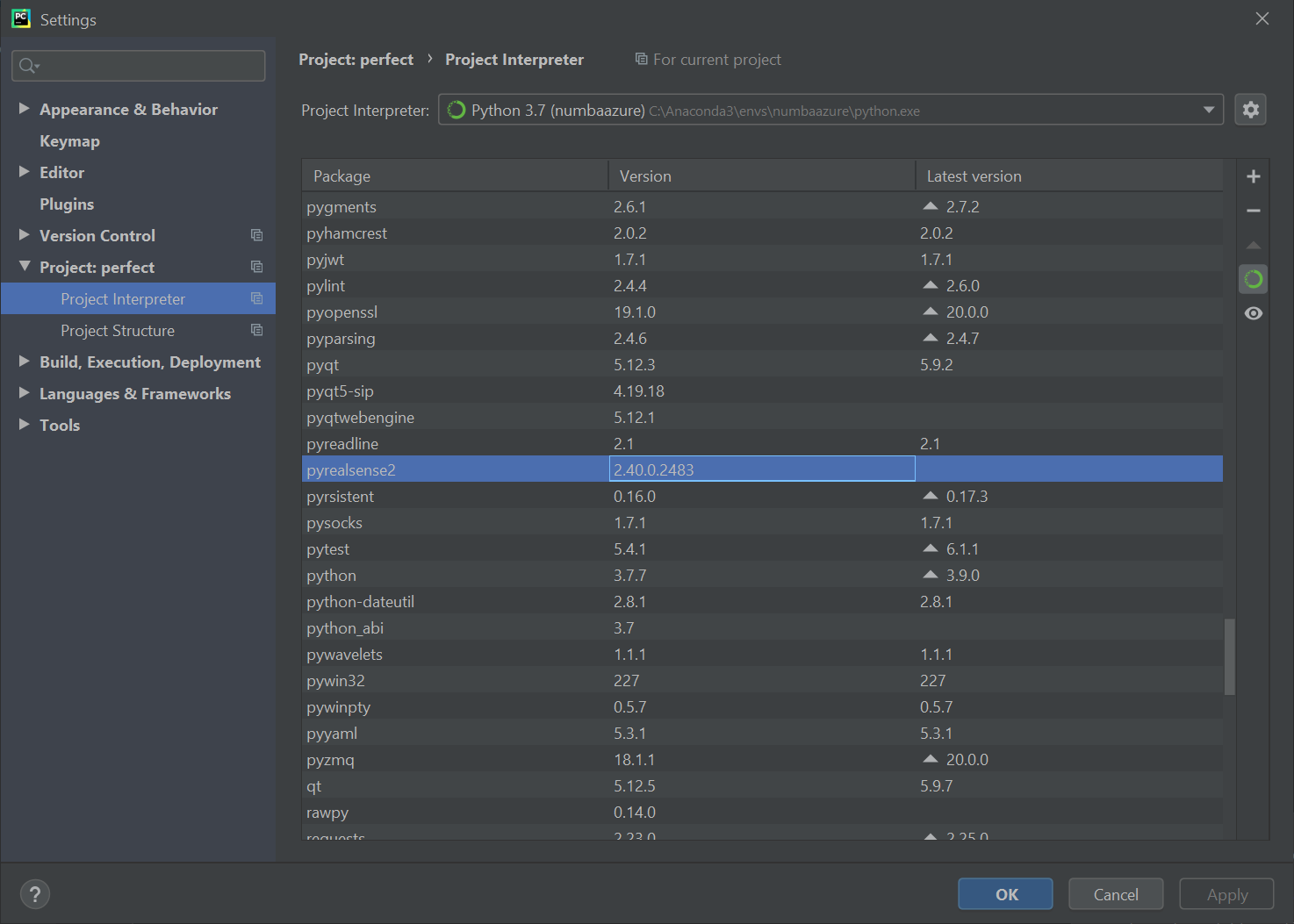Image resolution: width=1294 pixels, height=924 pixels.
Task: Upgrade package using the up-arrow icon
Action: coord(1254,246)
